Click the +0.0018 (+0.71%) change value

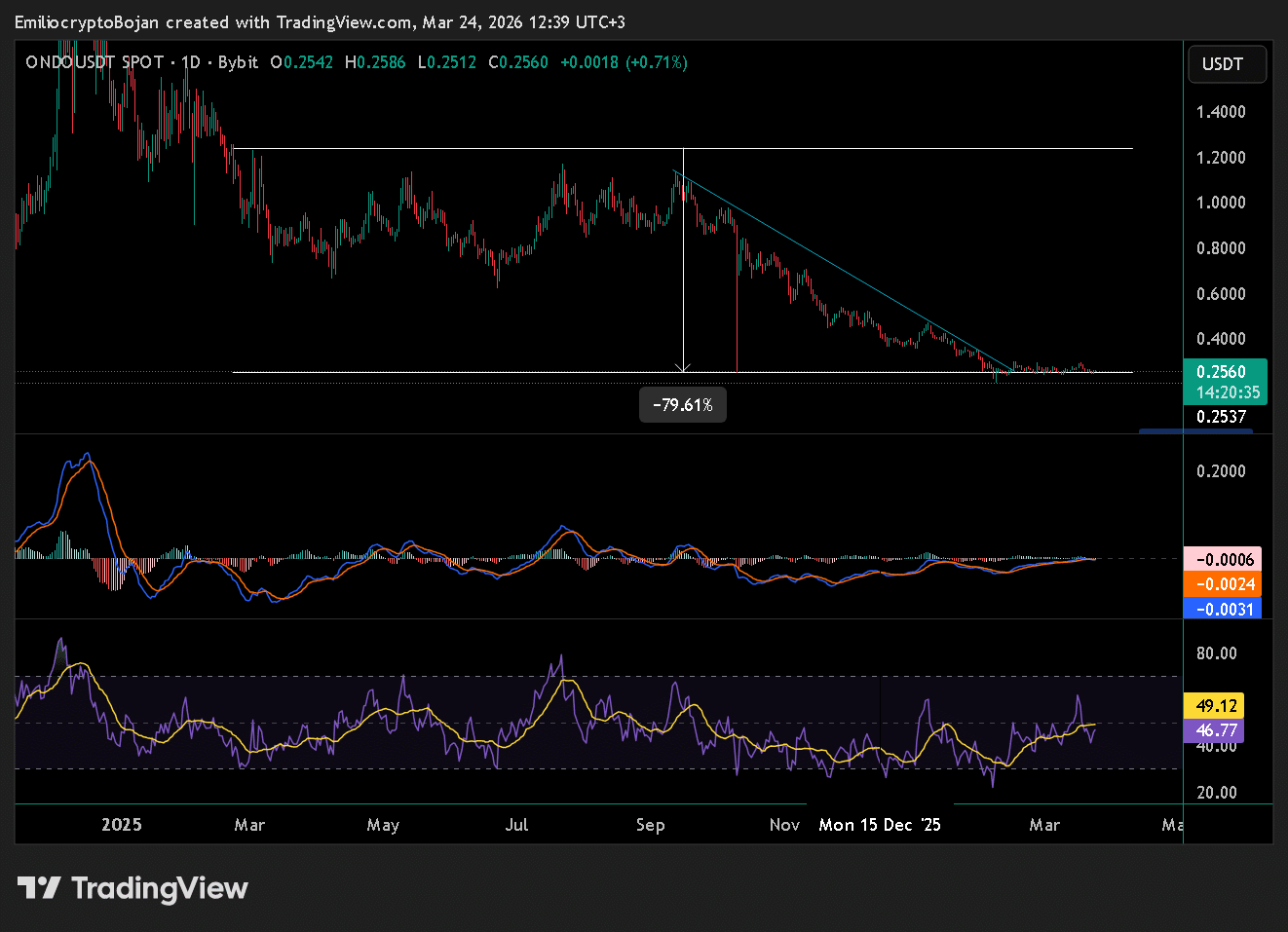pyautogui.click(x=624, y=62)
